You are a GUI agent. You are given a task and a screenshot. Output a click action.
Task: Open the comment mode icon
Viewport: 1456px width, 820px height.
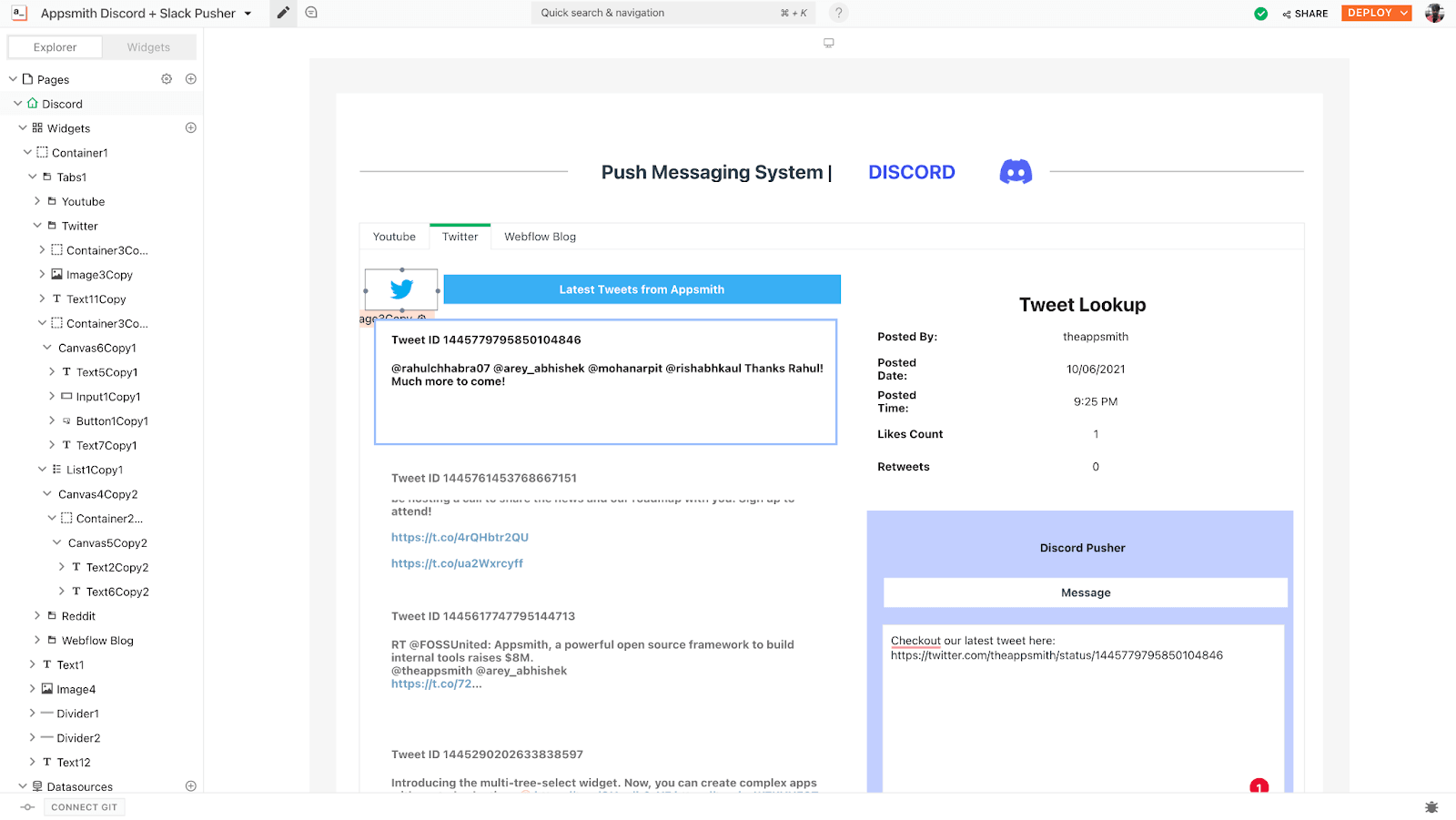pos(311,13)
